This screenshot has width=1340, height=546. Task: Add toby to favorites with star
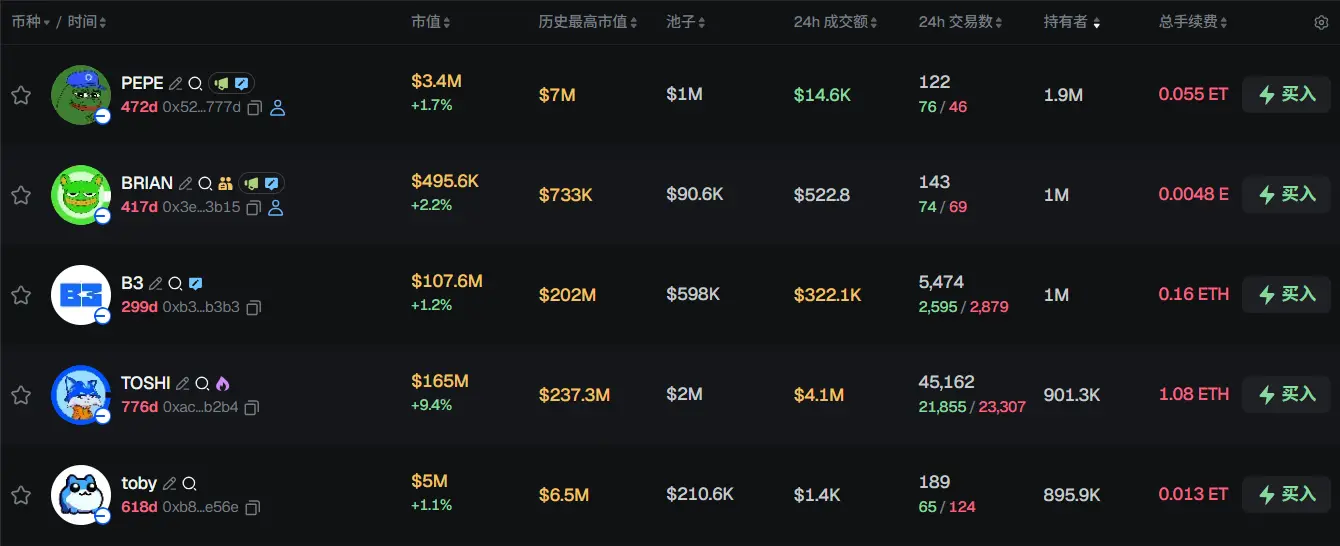(x=20, y=495)
